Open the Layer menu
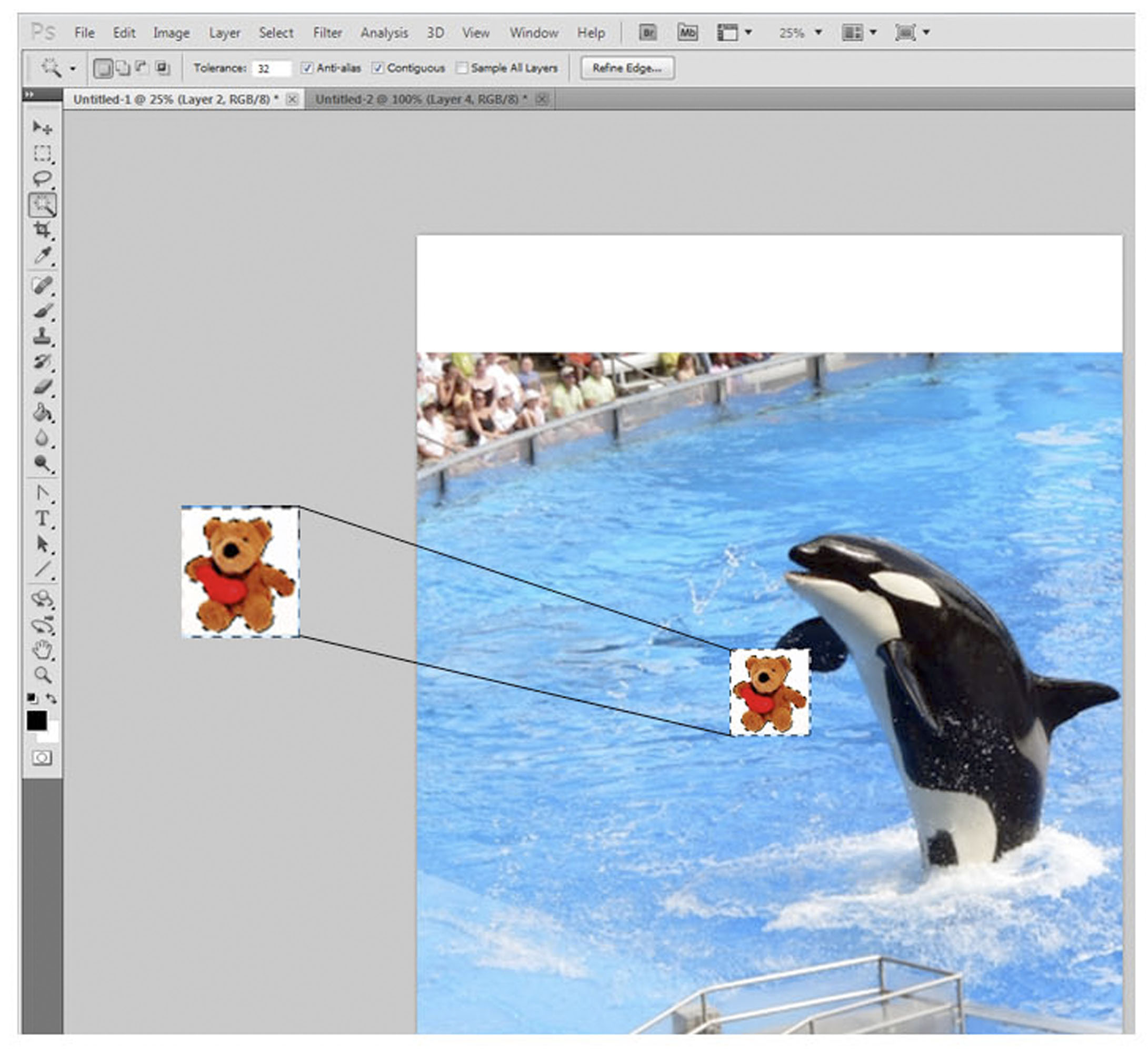 [x=224, y=33]
